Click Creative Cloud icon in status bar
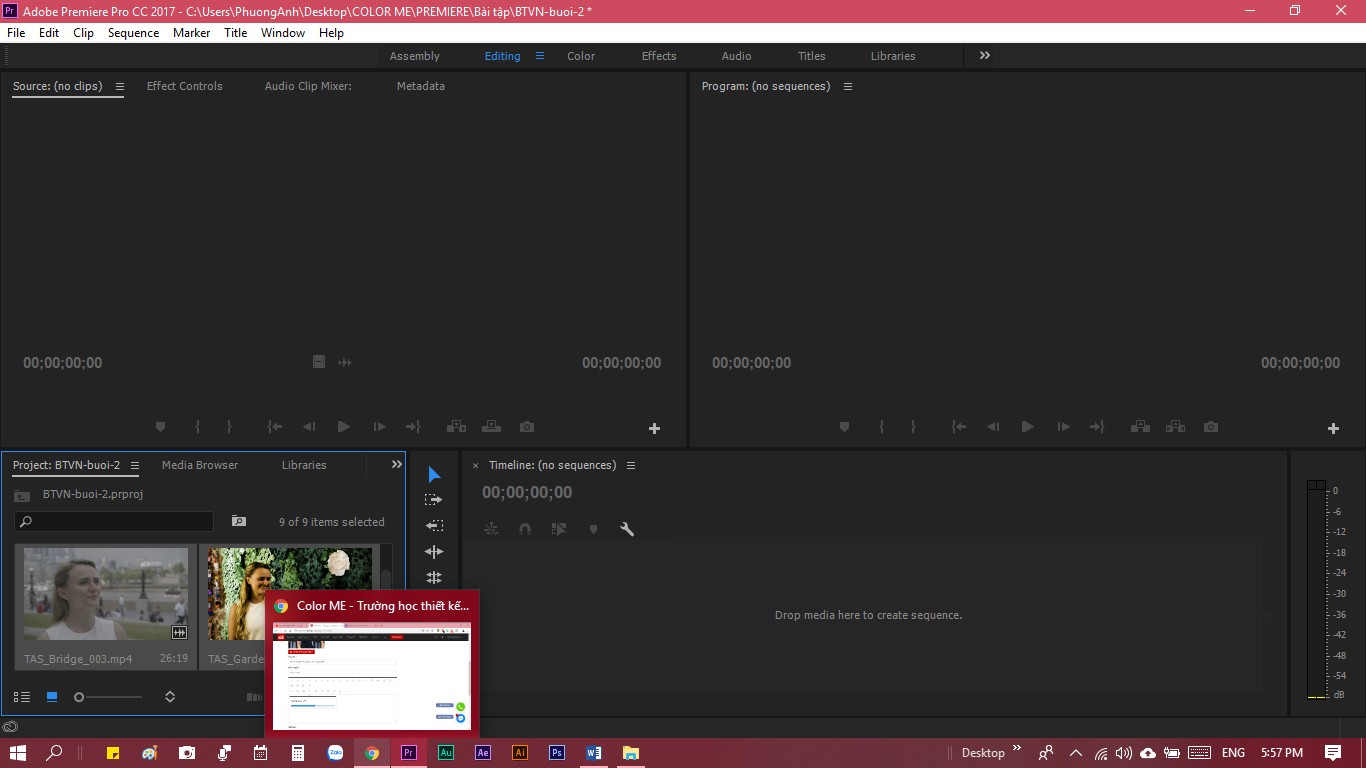The image size is (1366, 768). click(x=9, y=727)
